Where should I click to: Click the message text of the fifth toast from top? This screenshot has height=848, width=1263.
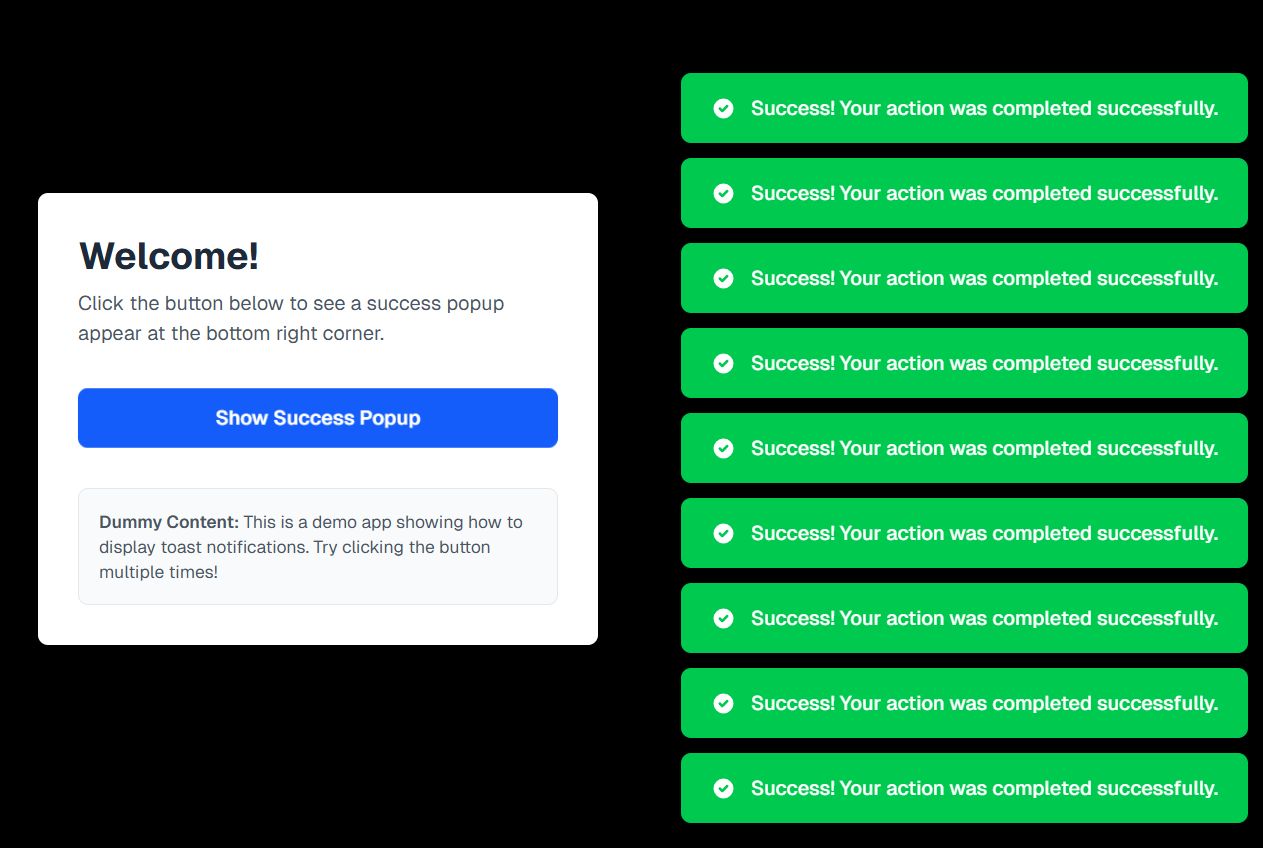[984, 448]
